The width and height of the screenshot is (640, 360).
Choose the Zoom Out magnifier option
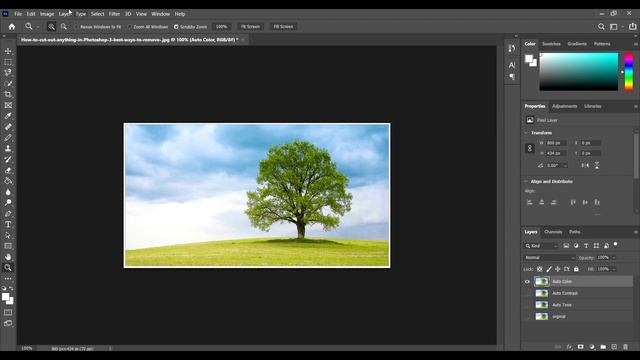(64, 27)
